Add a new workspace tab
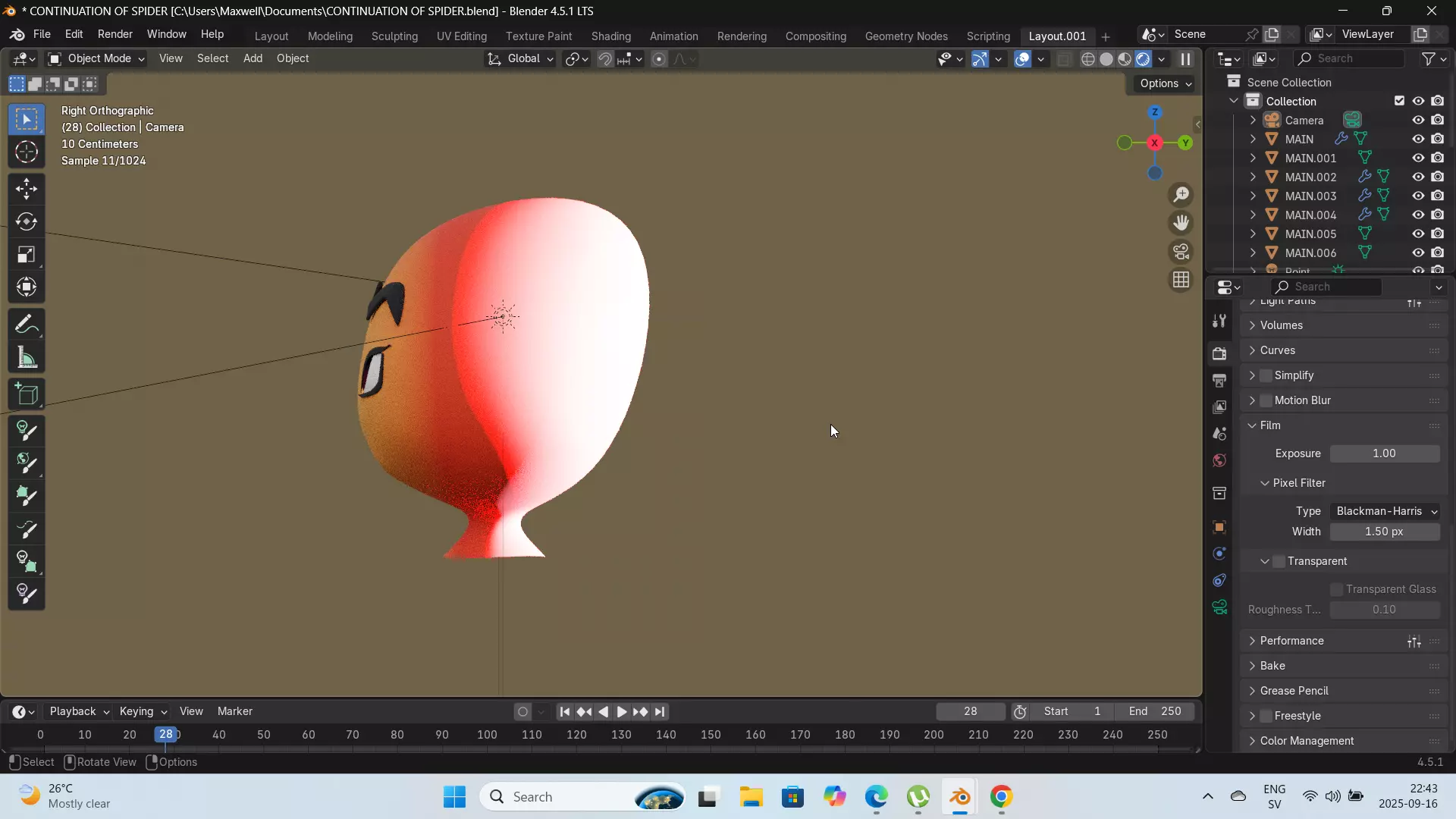Image resolution: width=1456 pixels, height=819 pixels. (x=1105, y=37)
